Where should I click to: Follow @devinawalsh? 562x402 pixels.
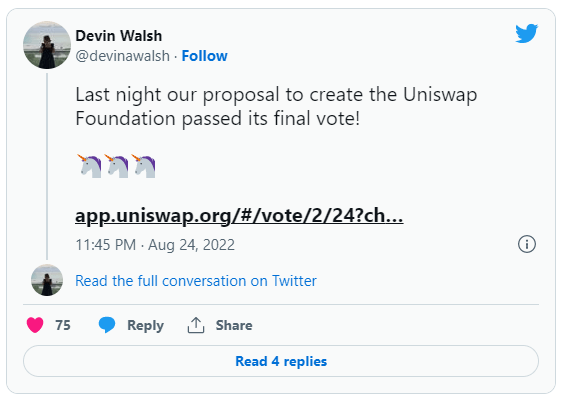[204, 56]
